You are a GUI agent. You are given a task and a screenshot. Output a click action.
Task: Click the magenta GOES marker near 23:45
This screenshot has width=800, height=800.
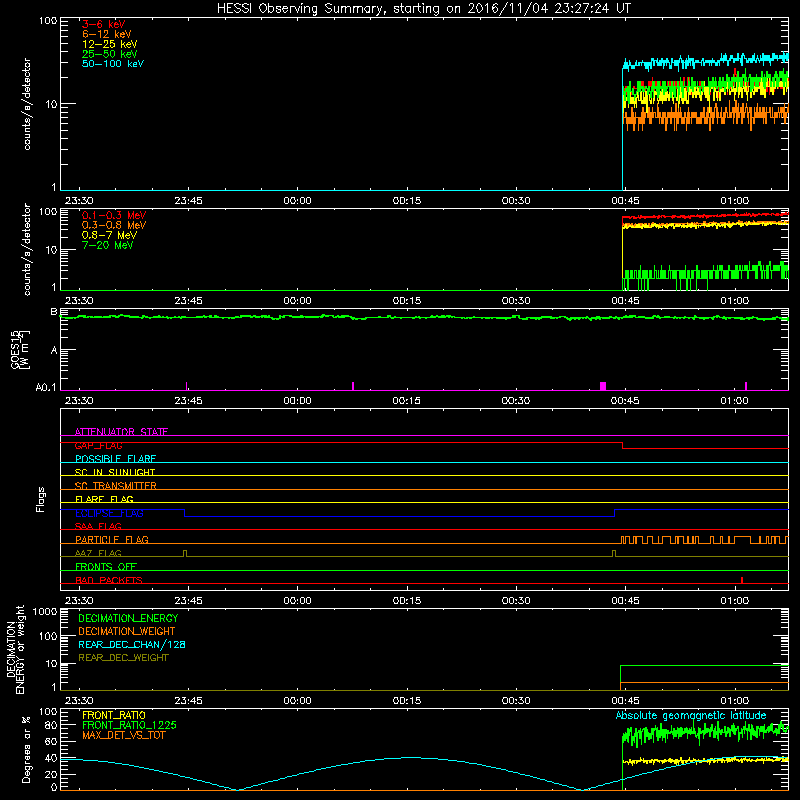coord(187,386)
